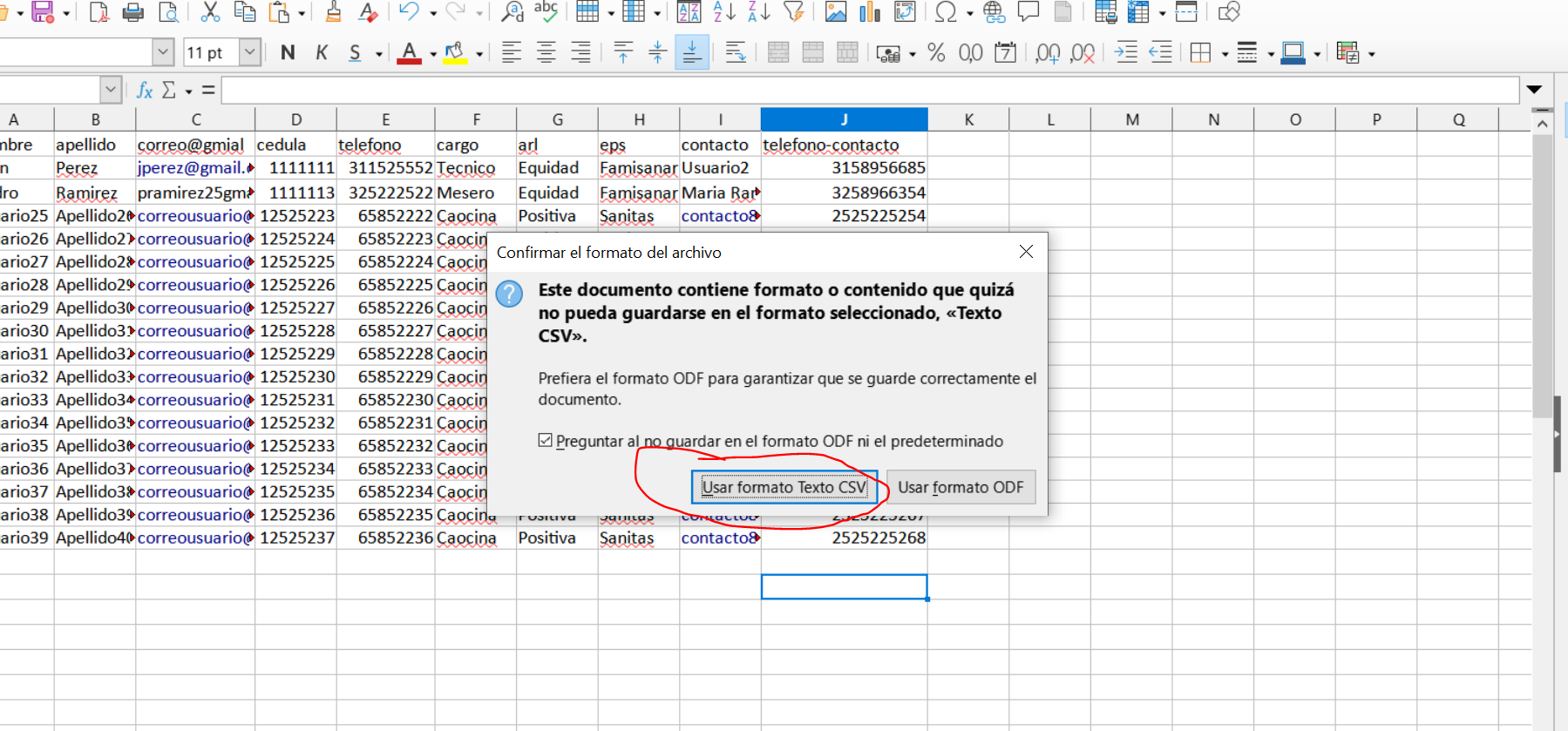Click Format as Percent icon
The width and height of the screenshot is (1568, 731).
tap(937, 53)
